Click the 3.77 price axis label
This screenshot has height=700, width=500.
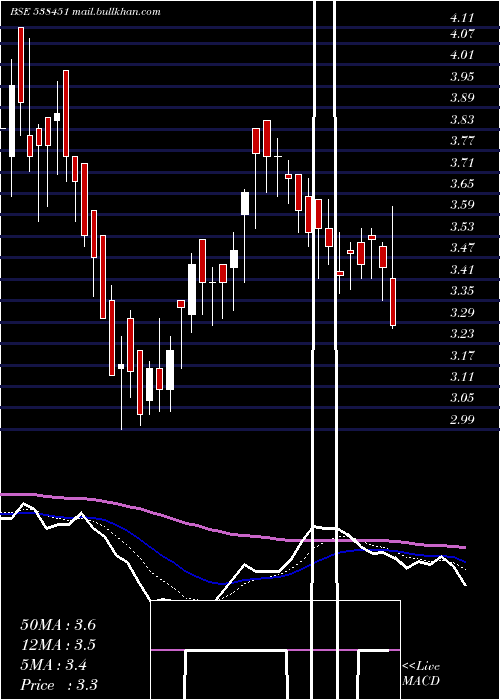point(462,141)
